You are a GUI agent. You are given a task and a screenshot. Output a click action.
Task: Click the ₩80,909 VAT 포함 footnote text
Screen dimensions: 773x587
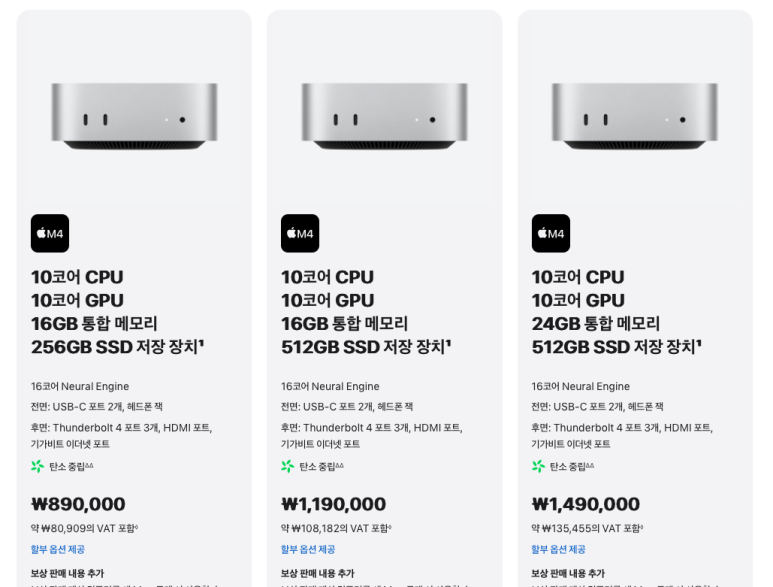tap(84, 528)
